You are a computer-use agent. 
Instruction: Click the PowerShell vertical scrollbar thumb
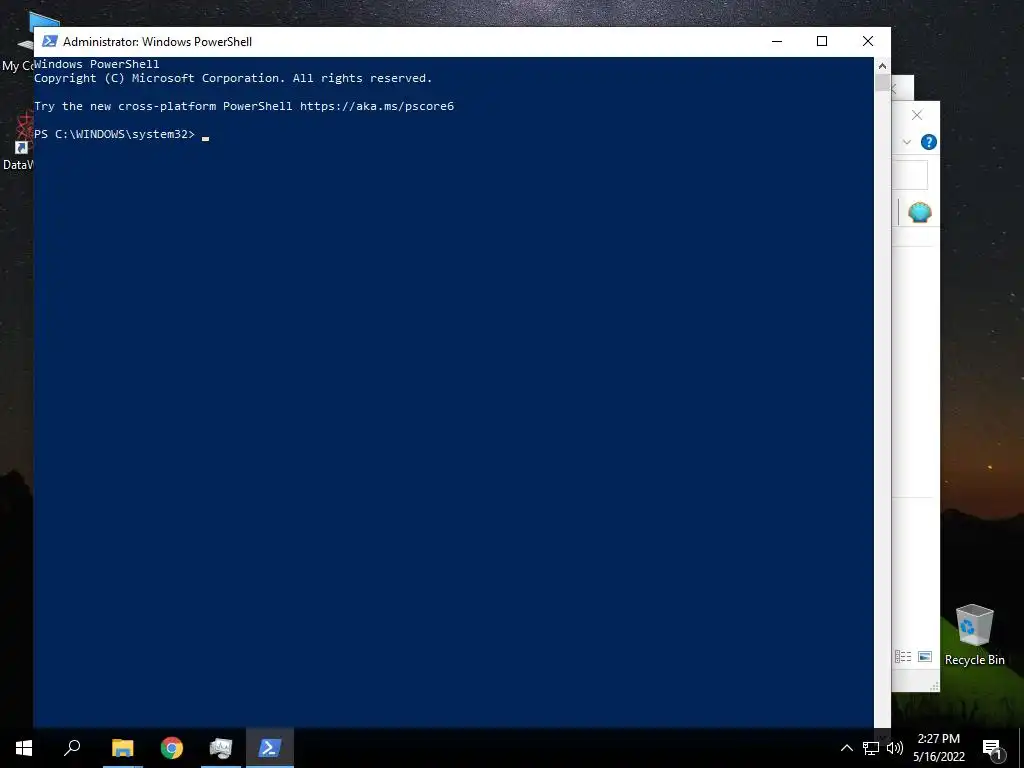point(882,82)
